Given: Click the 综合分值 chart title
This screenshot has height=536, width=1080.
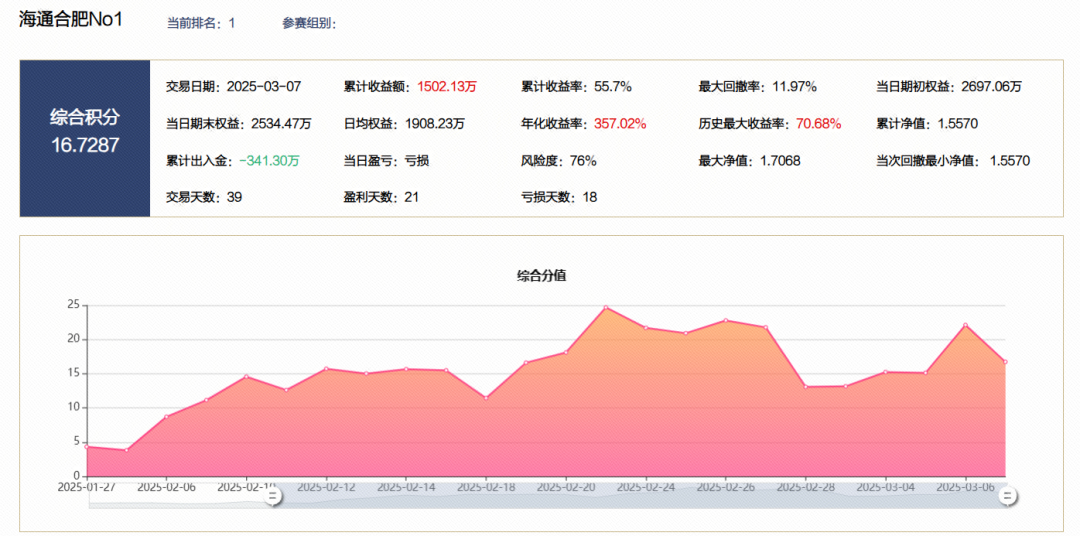Looking at the screenshot, I should pos(541,275).
